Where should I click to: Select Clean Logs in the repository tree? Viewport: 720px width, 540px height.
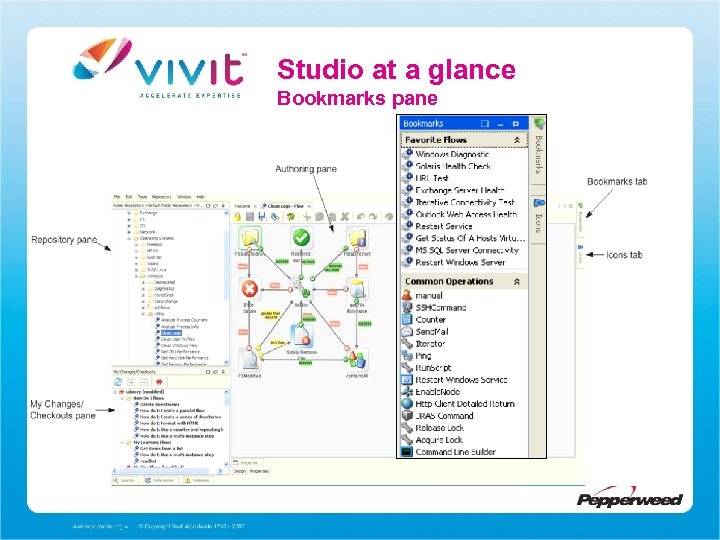click(x=171, y=333)
